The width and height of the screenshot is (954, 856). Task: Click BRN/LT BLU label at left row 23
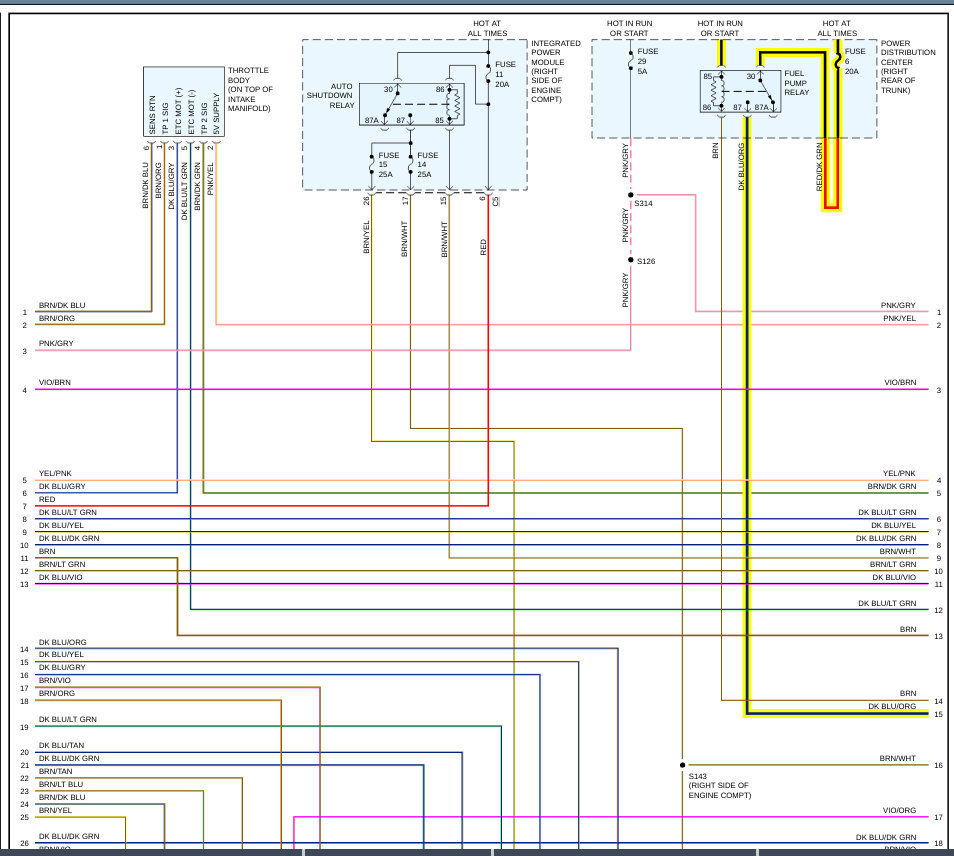tap(61, 784)
